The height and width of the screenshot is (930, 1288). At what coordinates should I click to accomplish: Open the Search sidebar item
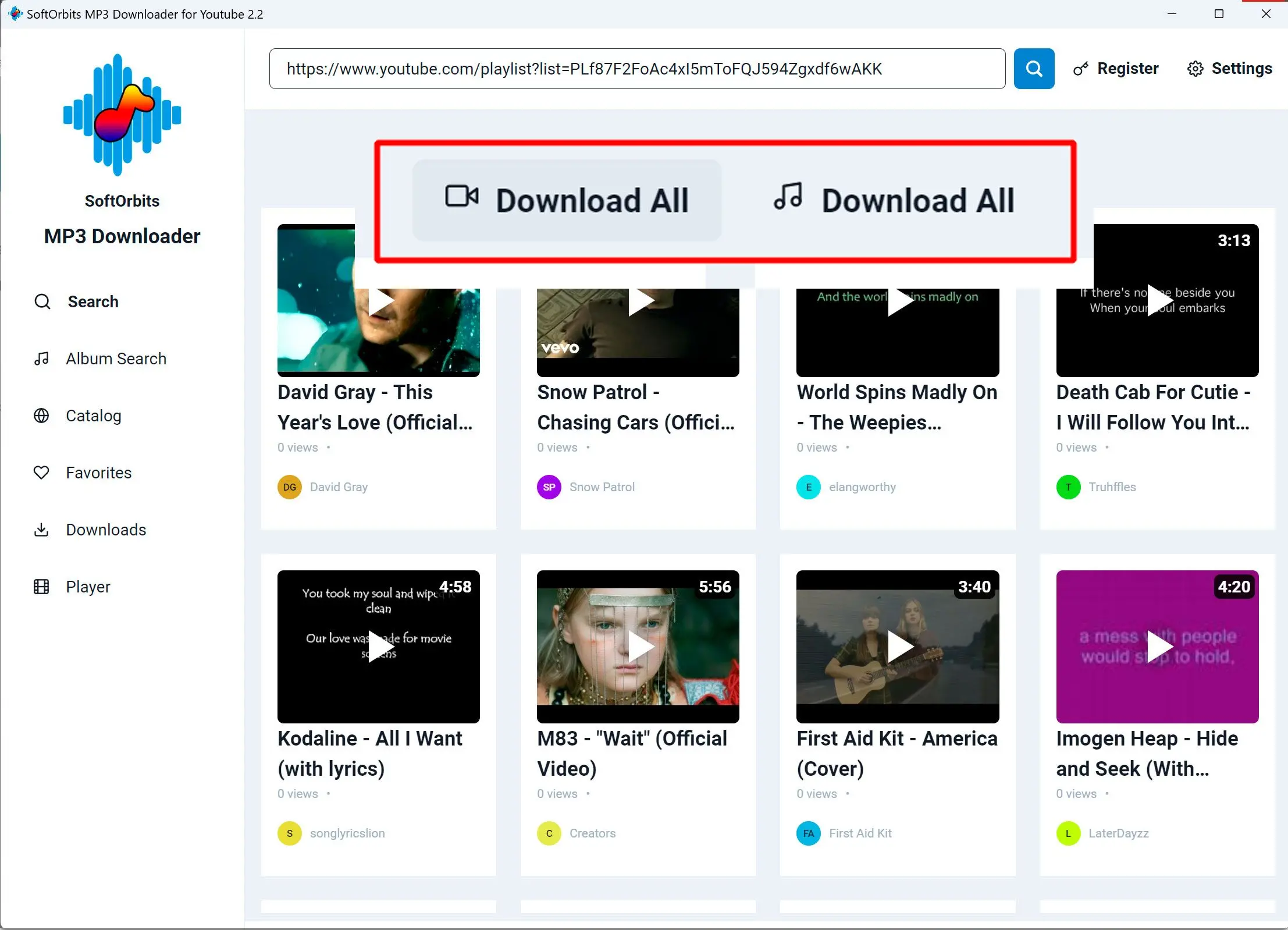pyautogui.click(x=92, y=301)
